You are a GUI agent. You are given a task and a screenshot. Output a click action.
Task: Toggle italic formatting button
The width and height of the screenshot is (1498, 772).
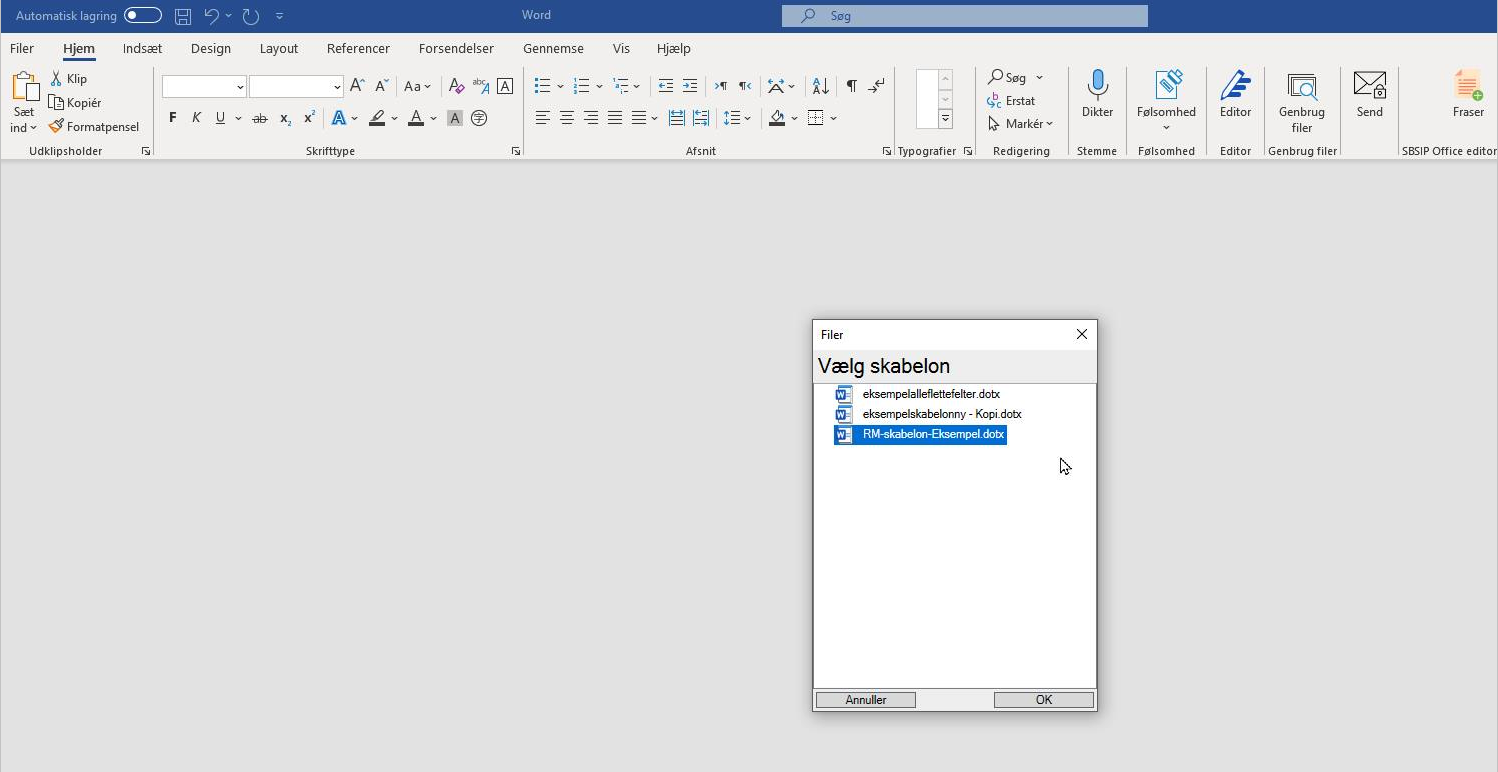196,118
